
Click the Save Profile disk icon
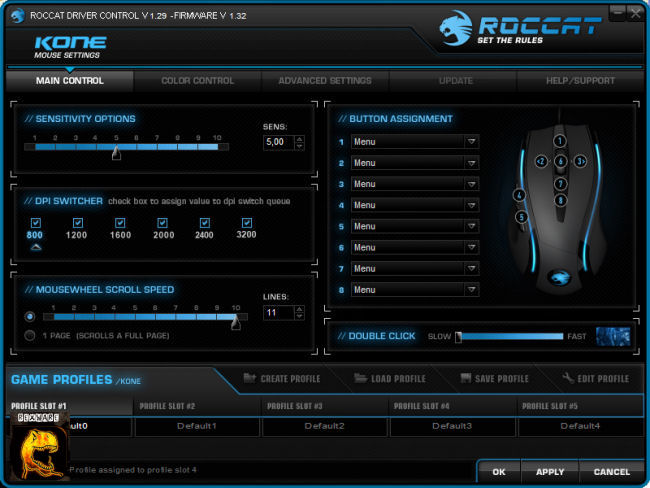466,378
